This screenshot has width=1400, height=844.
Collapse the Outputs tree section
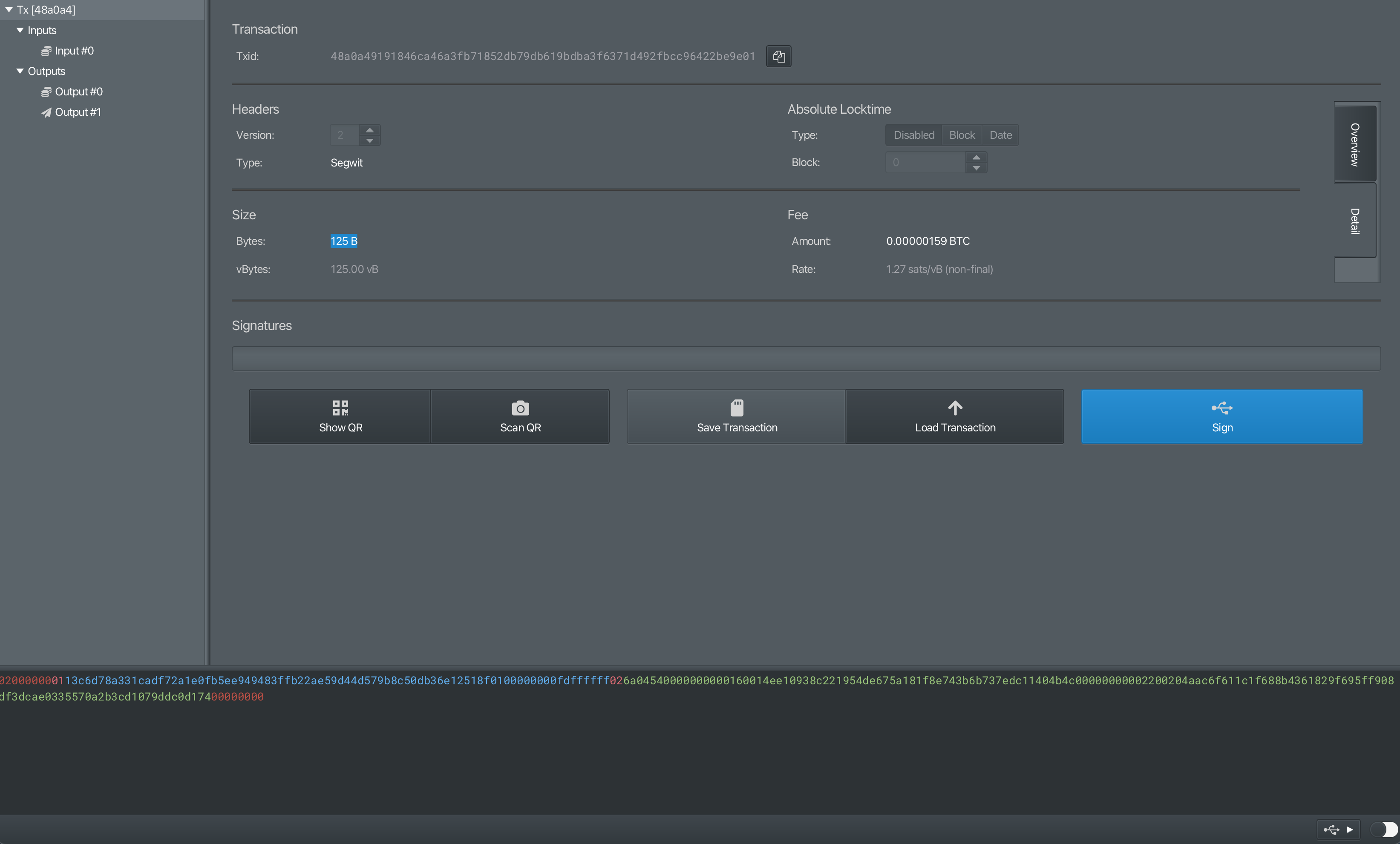20,71
